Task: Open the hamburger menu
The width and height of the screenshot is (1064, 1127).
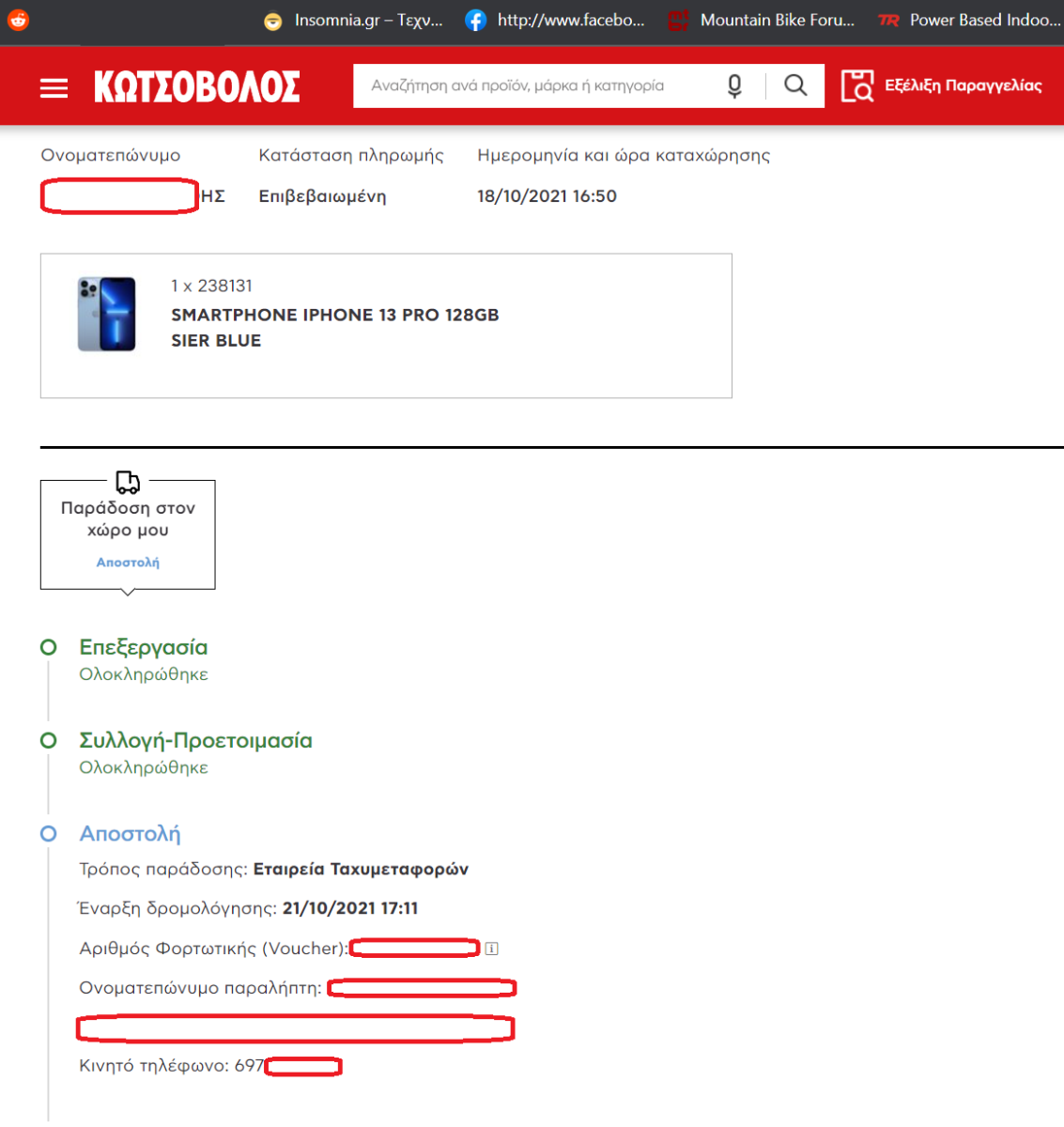Action: click(54, 88)
